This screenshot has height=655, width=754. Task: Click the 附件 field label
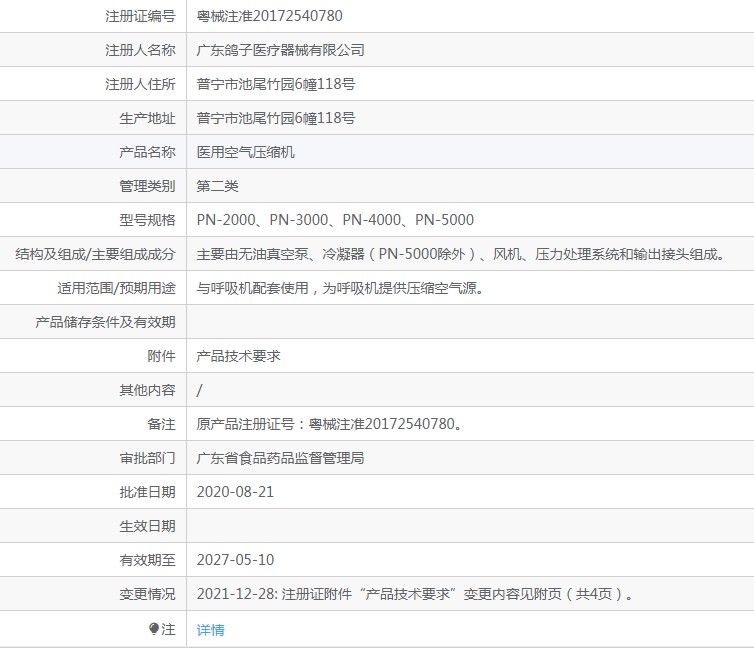tap(161, 356)
